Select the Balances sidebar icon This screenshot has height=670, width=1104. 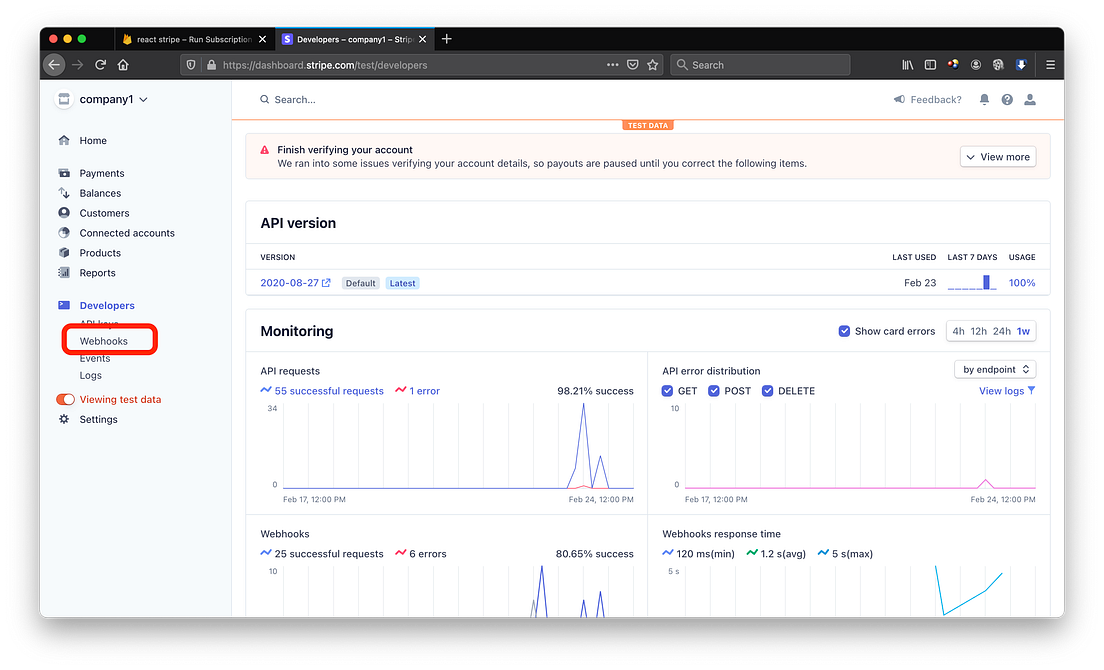[x=62, y=192]
